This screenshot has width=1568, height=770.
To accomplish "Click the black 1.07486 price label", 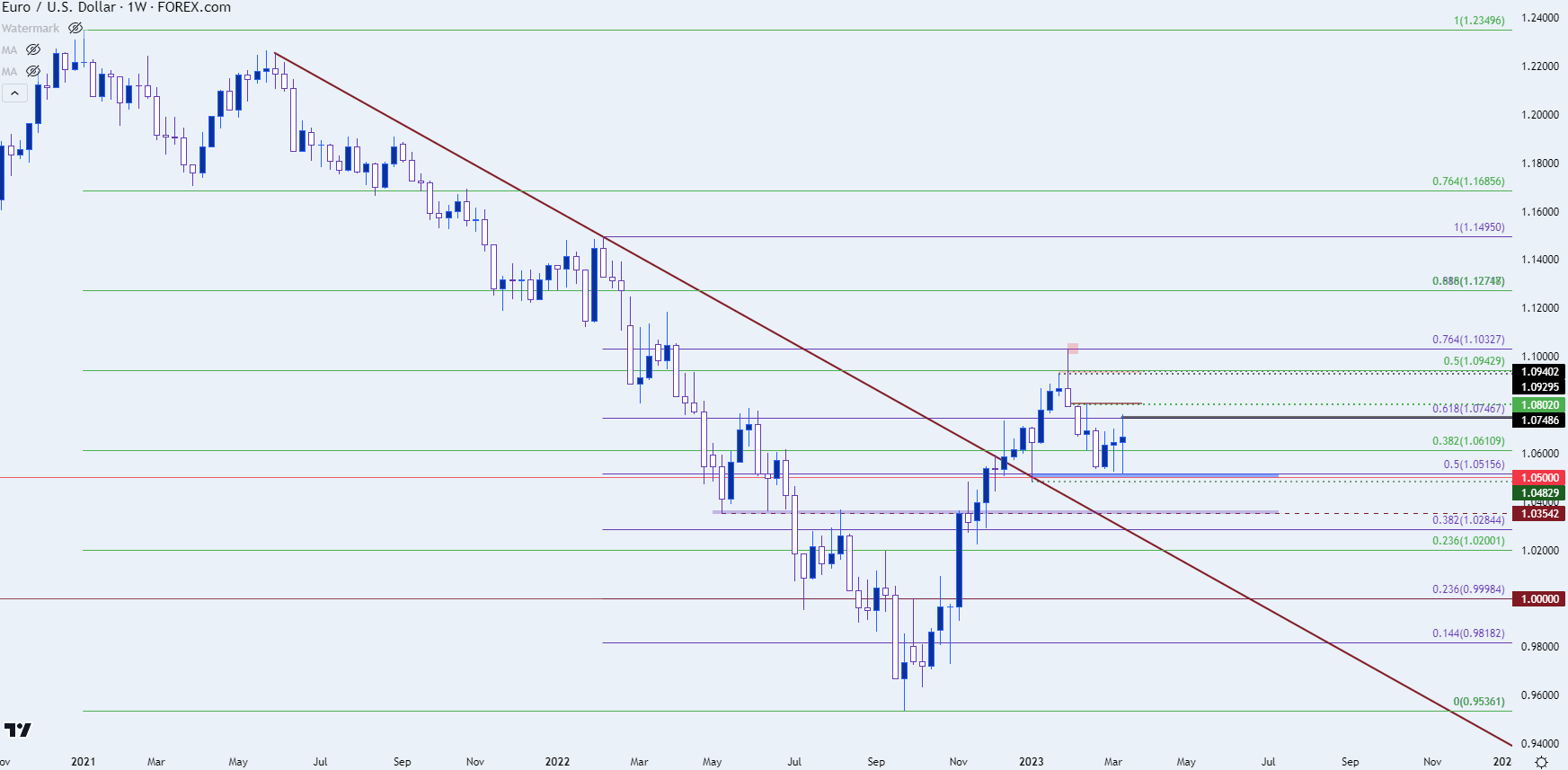I will coord(1539,420).
